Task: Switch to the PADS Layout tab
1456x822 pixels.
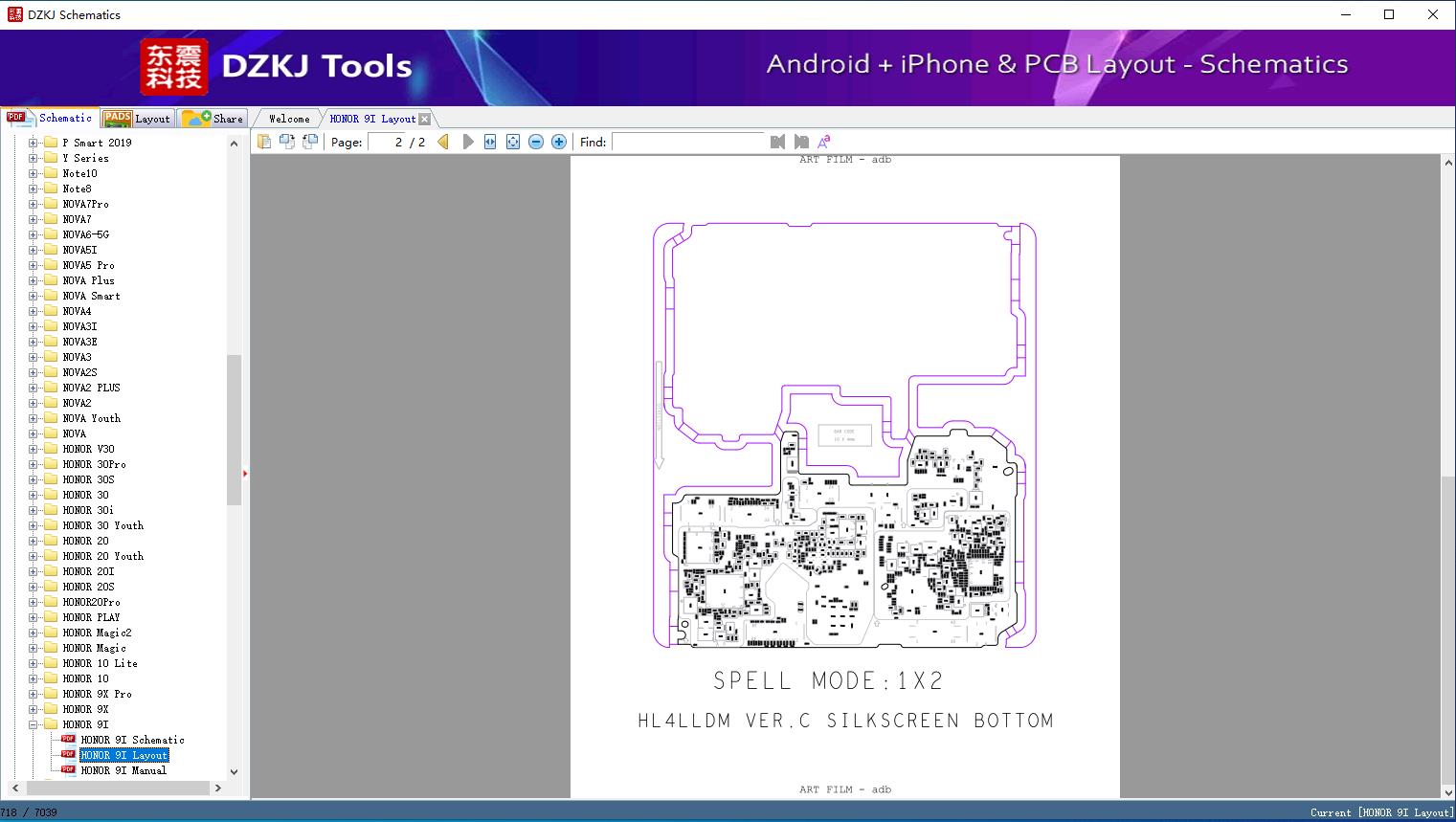Action: (x=137, y=119)
